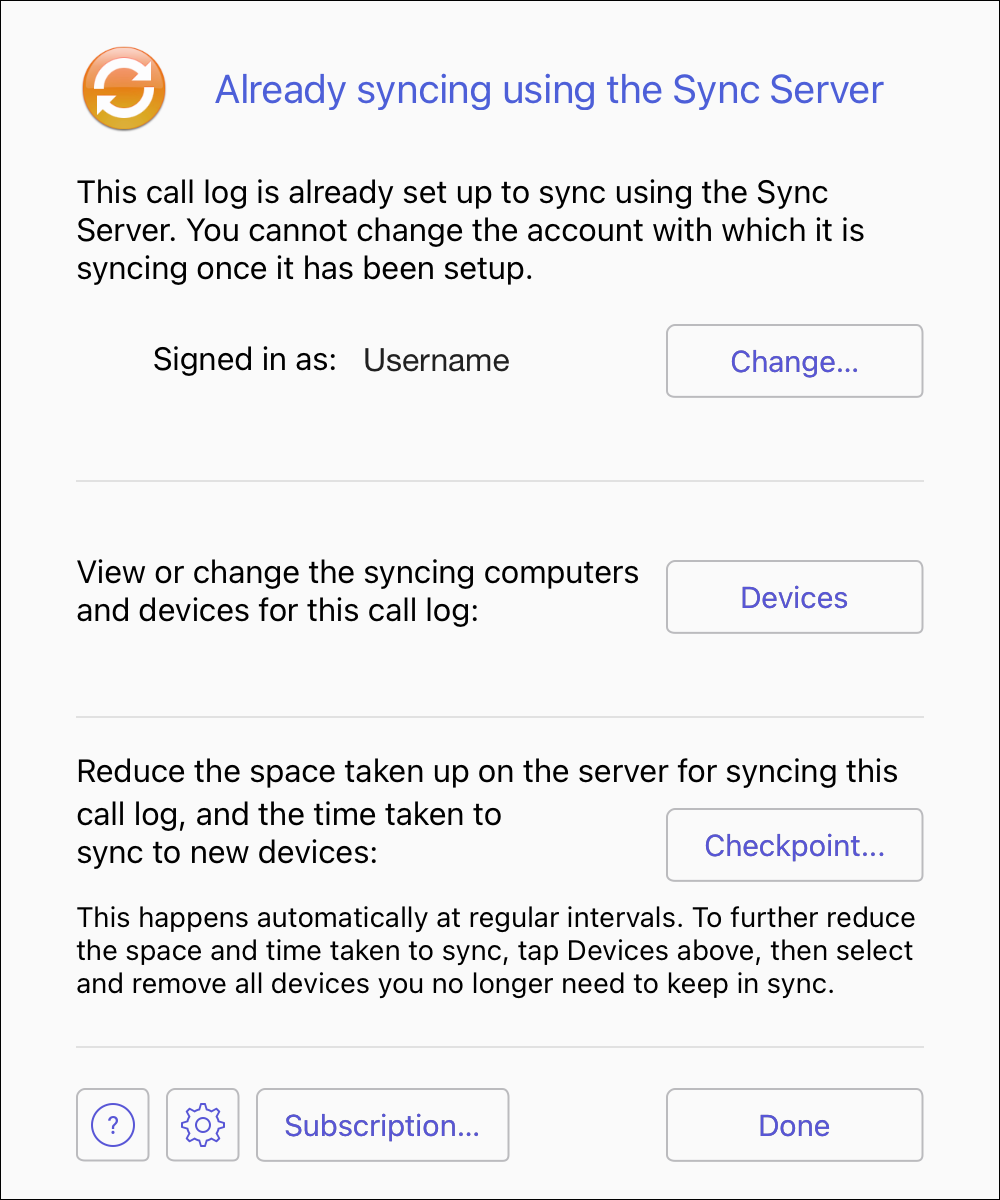Image resolution: width=1000 pixels, height=1200 pixels.
Task: Open sync settings via the gear icon
Action: coord(203,1126)
